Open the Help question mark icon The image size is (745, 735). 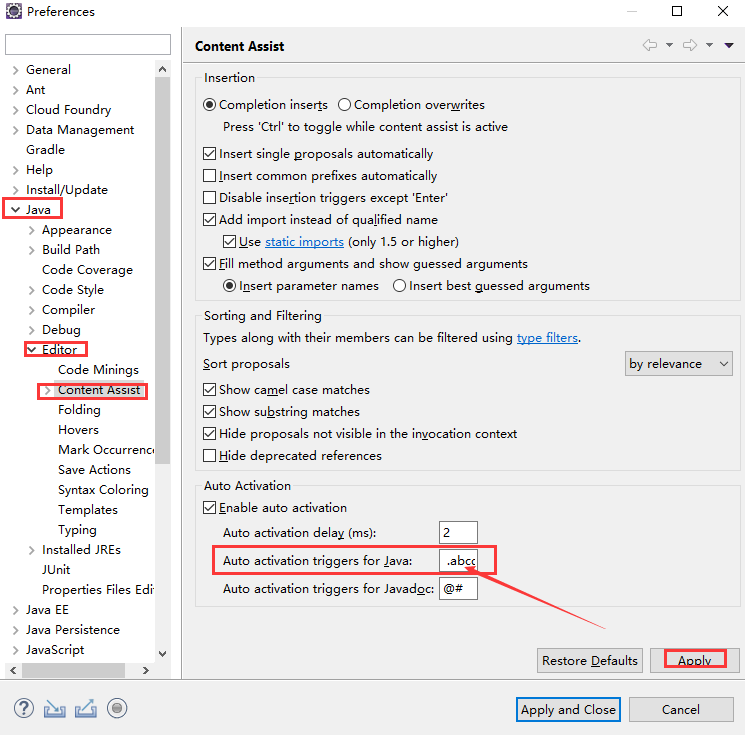(x=23, y=708)
